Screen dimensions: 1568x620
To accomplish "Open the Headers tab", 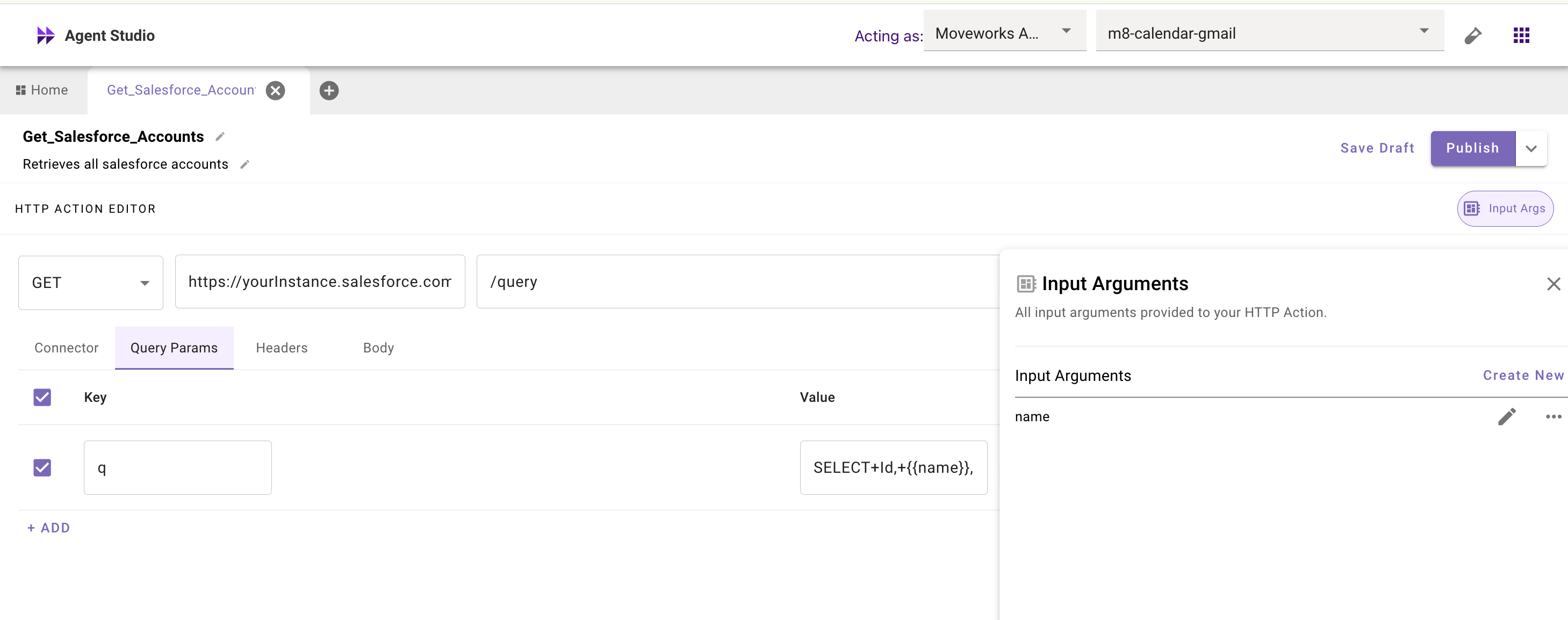I will click(282, 348).
